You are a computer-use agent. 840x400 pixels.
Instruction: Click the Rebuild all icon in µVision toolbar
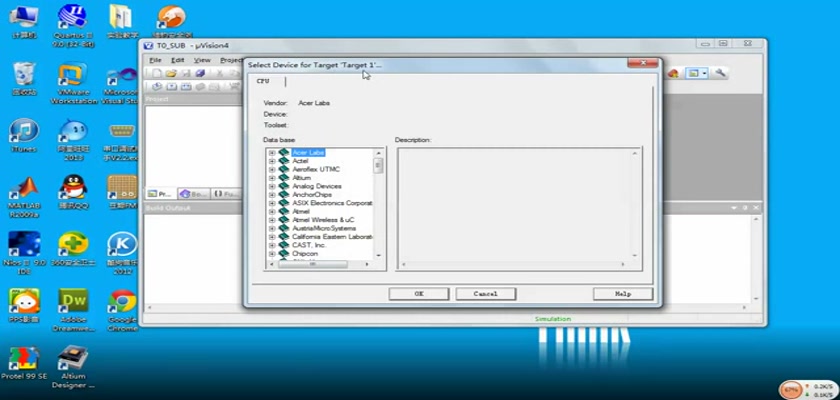pos(186,86)
